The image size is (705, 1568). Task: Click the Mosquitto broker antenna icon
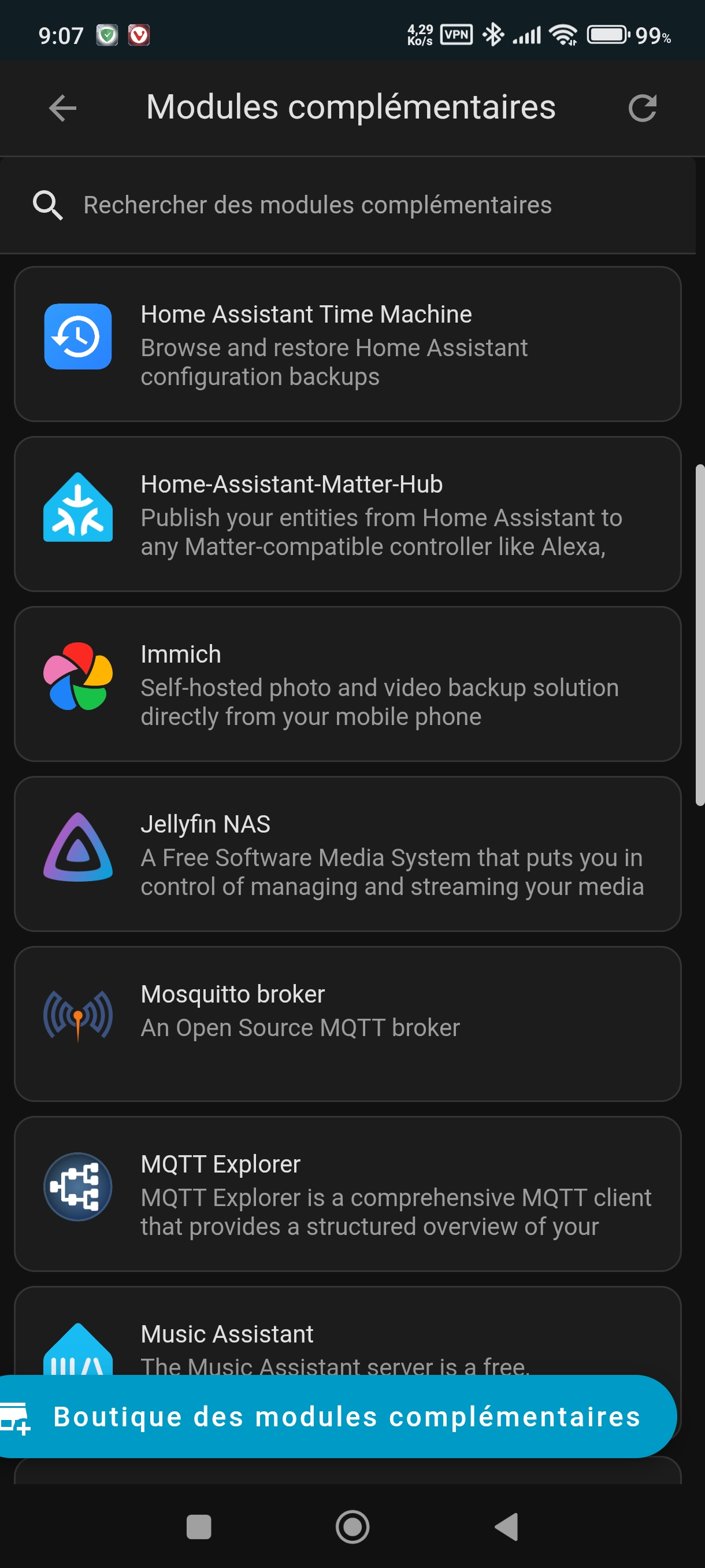[78, 1015]
